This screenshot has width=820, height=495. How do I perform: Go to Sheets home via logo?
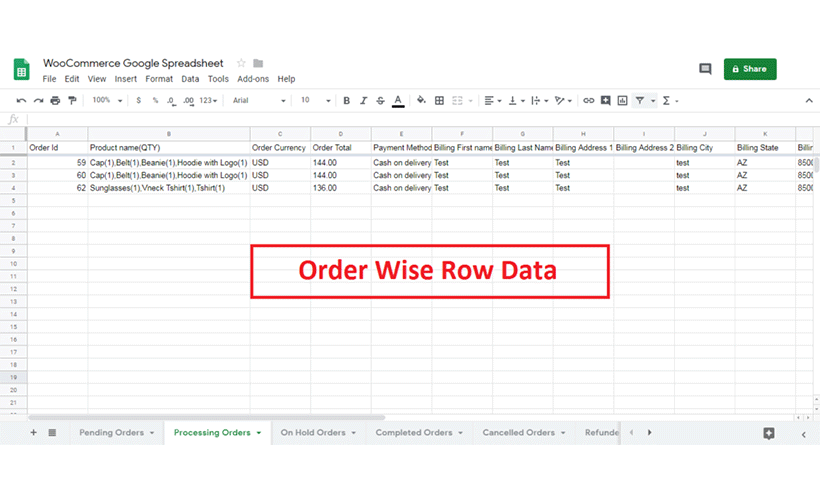point(21,69)
